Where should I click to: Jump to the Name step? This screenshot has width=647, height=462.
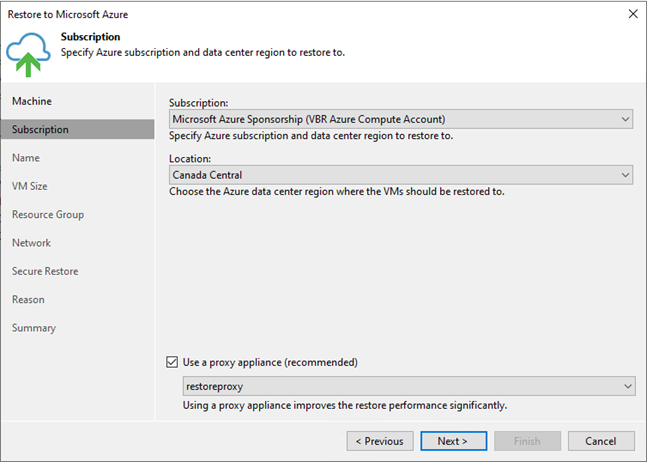26,158
